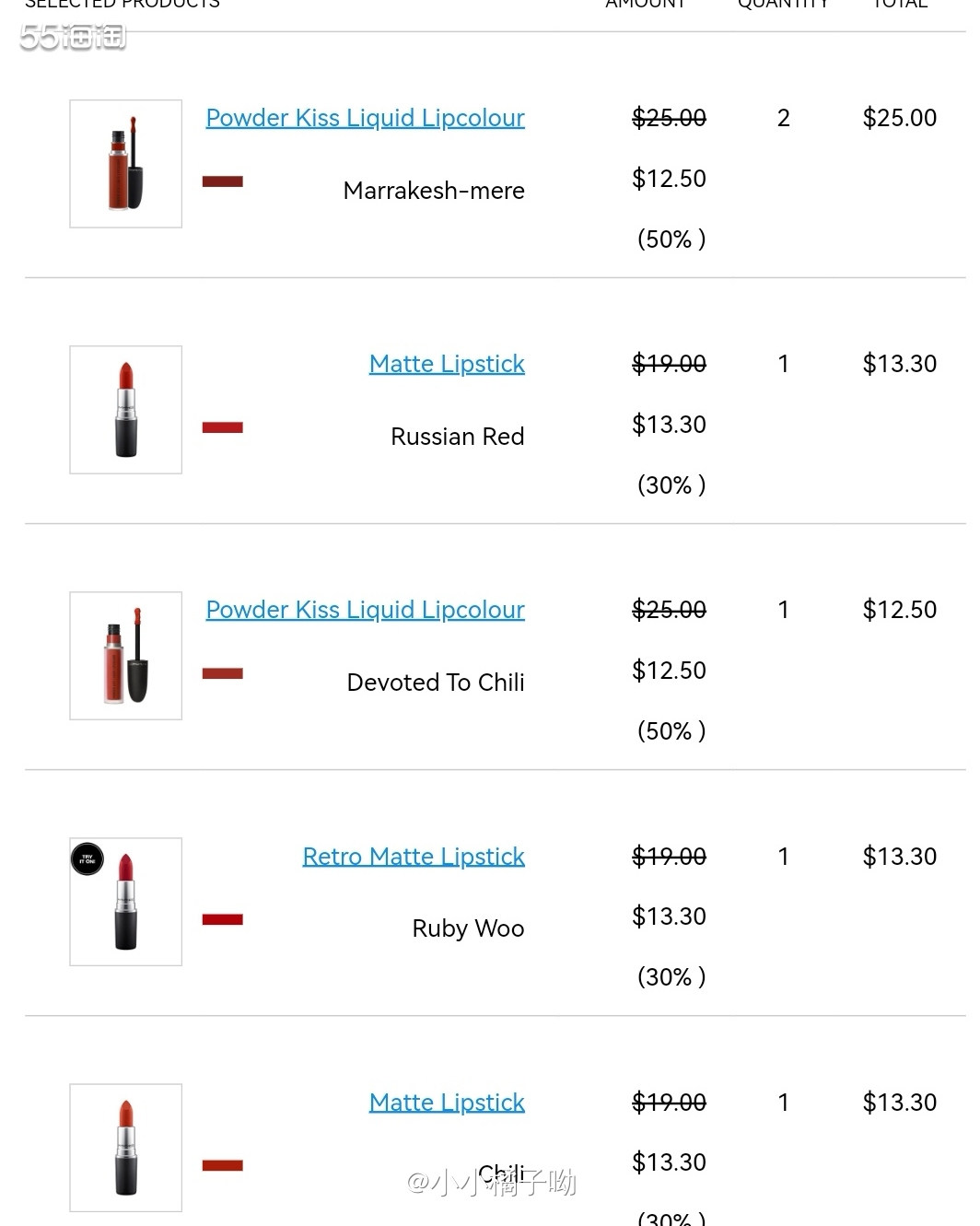Viewport: 980px width, 1226px height.
Task: Click the Try It On badge icon
Action: click(87, 858)
